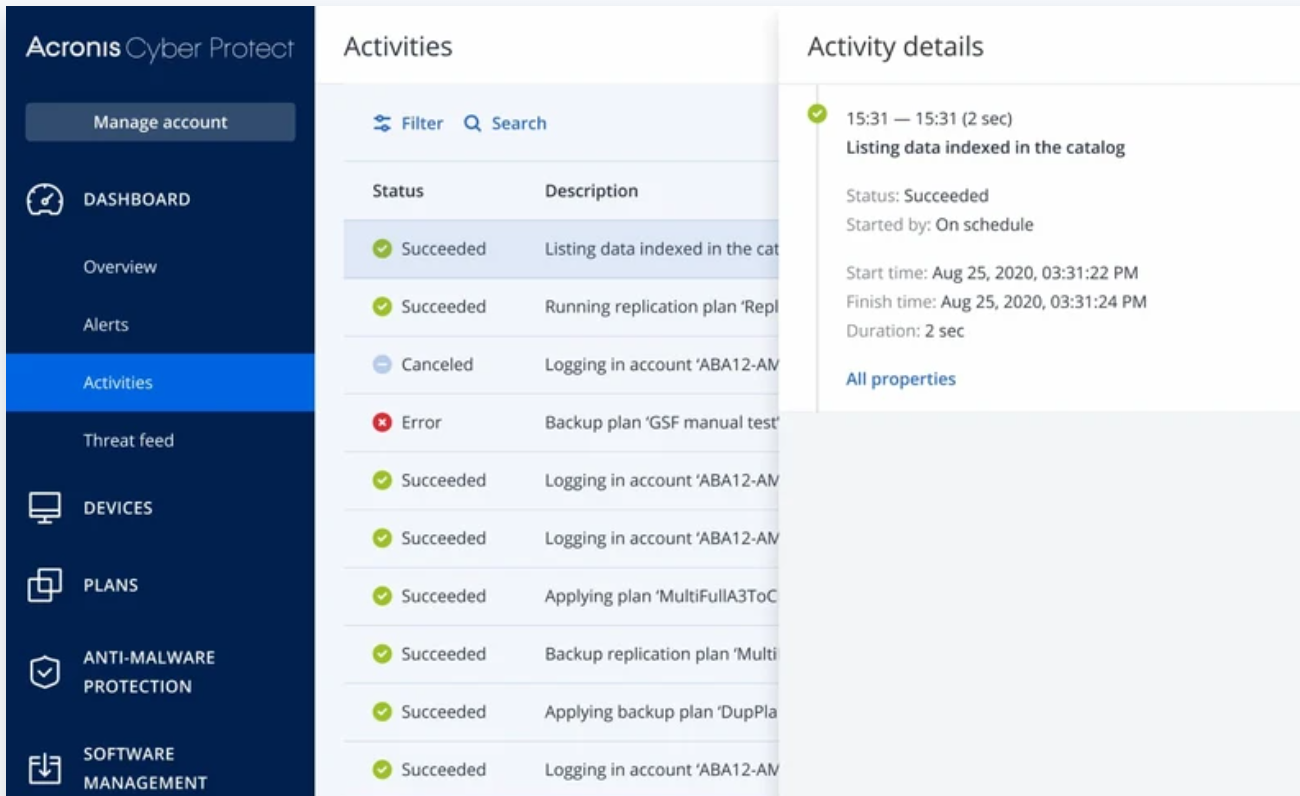Go to Overview in the sidebar
This screenshot has width=1300, height=796.
(120, 267)
